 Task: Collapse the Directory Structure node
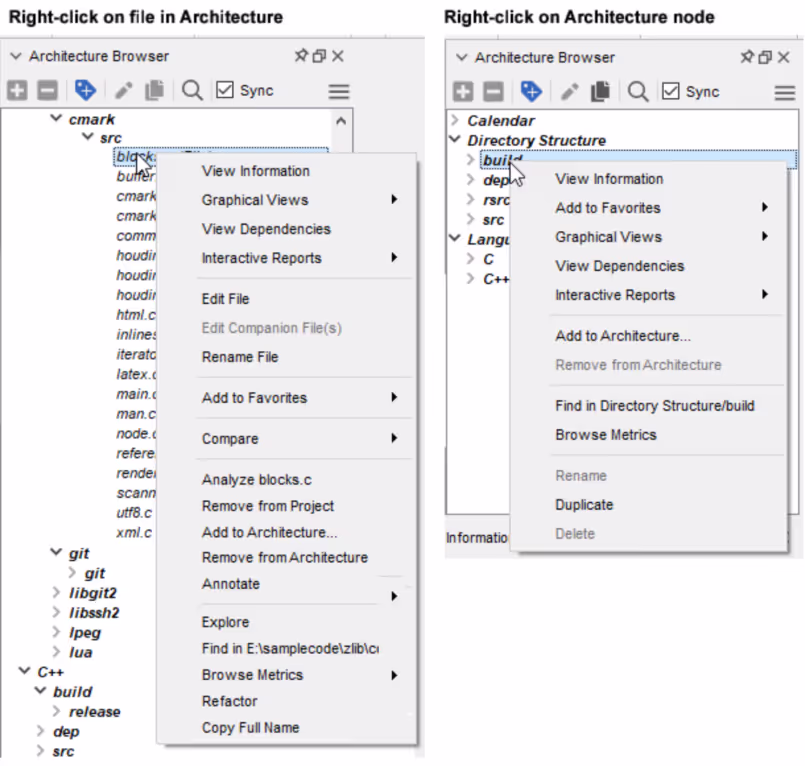pyautogui.click(x=454, y=139)
